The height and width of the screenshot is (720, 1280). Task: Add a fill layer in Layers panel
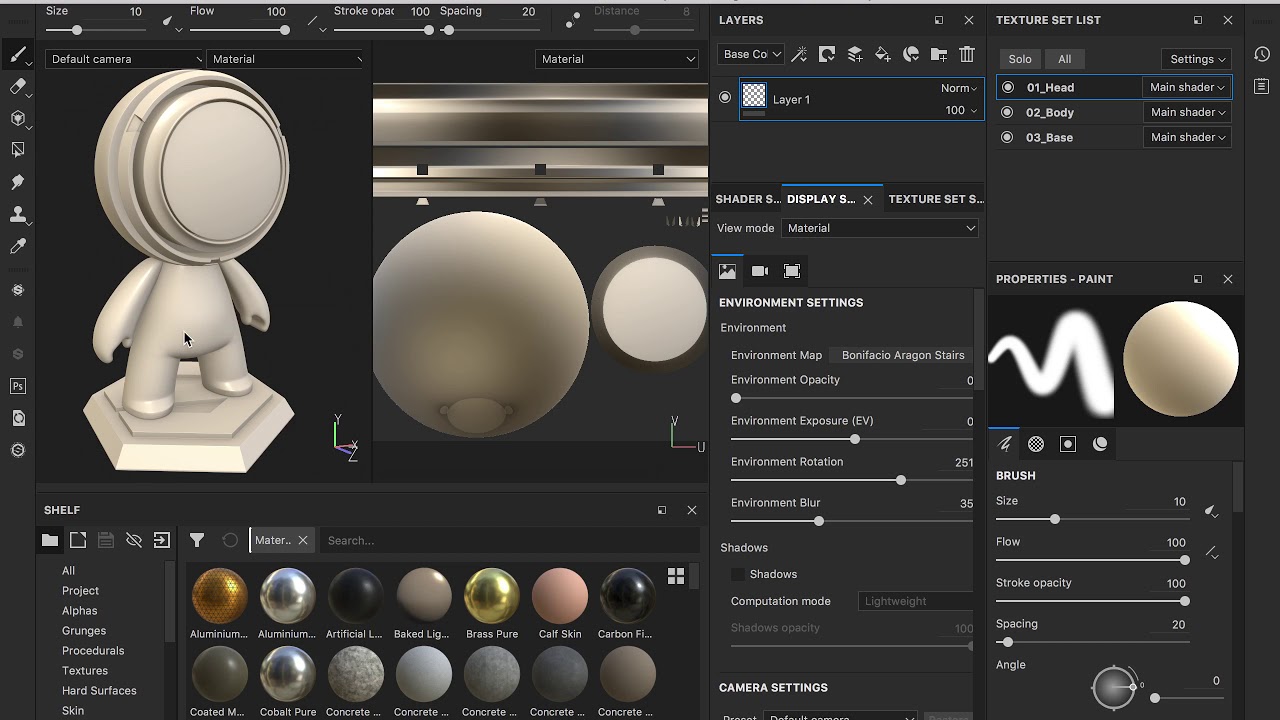click(882, 55)
